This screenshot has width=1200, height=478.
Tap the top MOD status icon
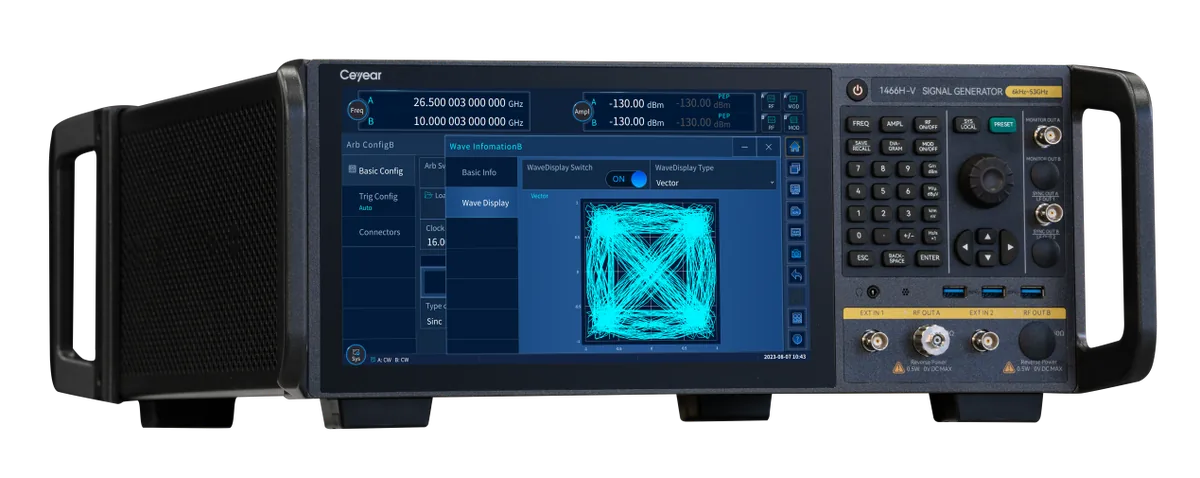(793, 101)
